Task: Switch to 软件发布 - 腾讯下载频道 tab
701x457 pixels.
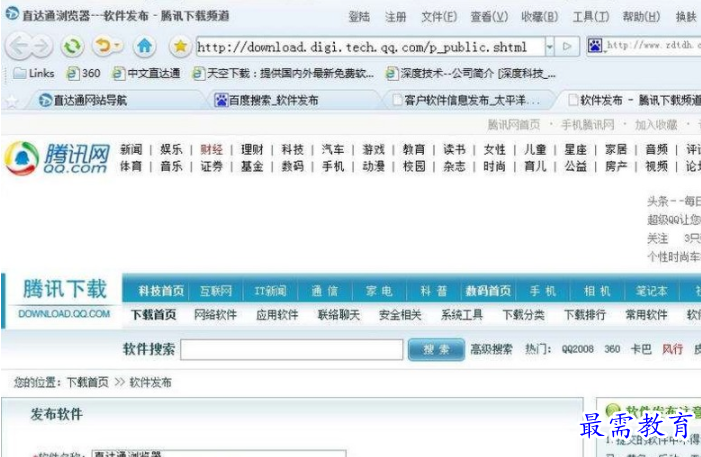Action: 635,100
